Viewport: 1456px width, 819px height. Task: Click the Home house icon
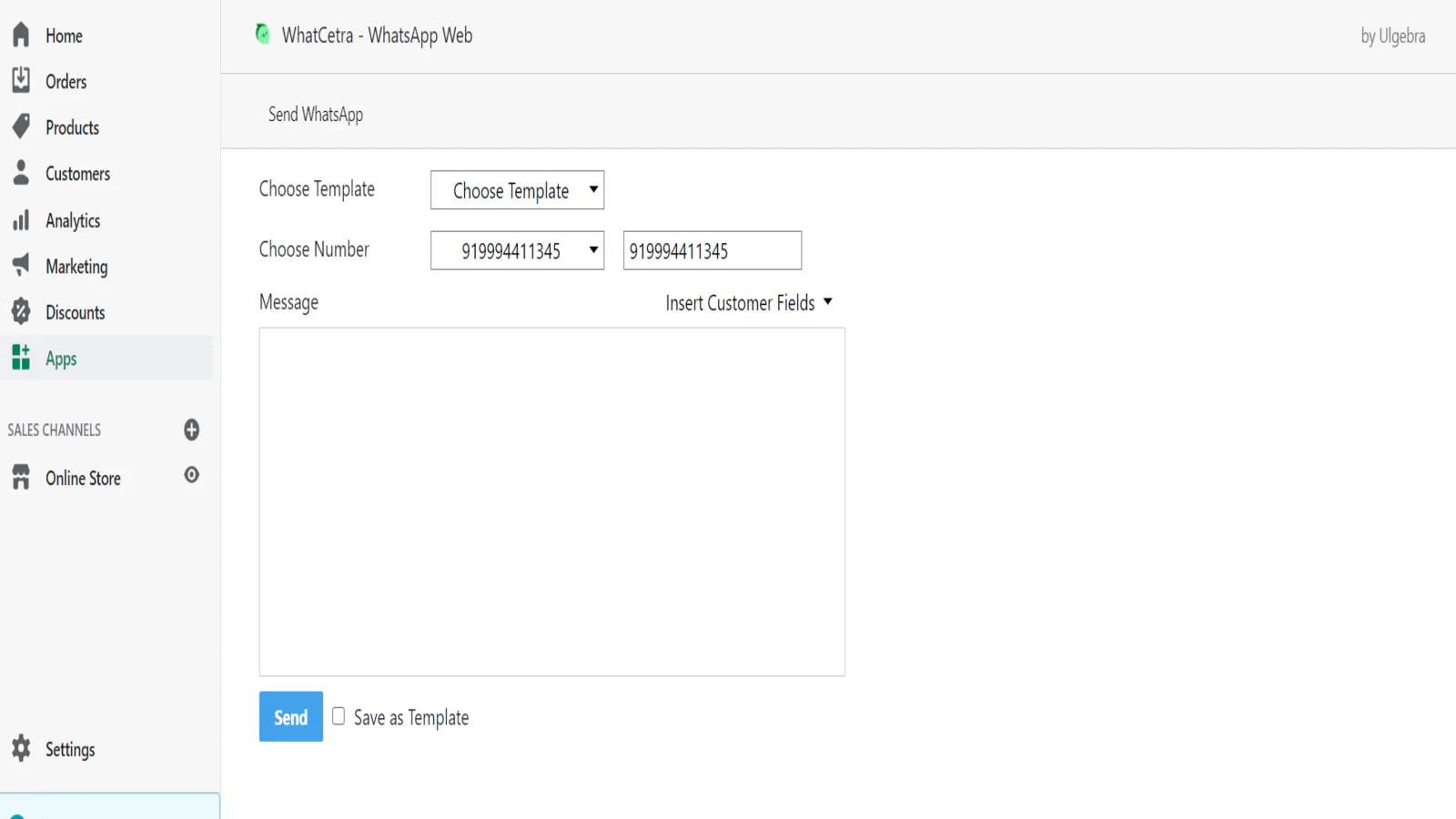21,35
